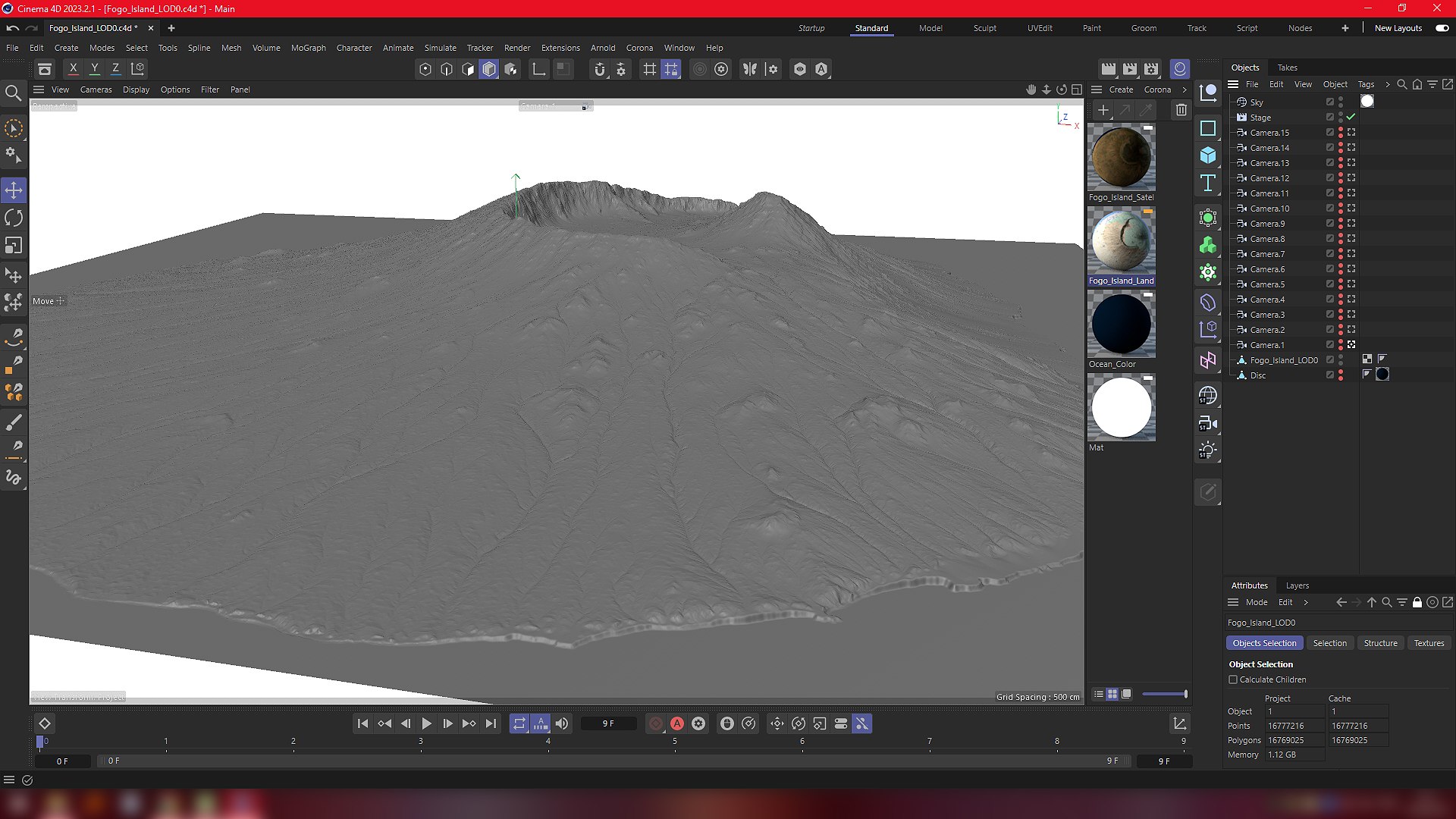The image size is (1456, 819).
Task: Activate Camera.1 view target tag
Action: (1351, 345)
